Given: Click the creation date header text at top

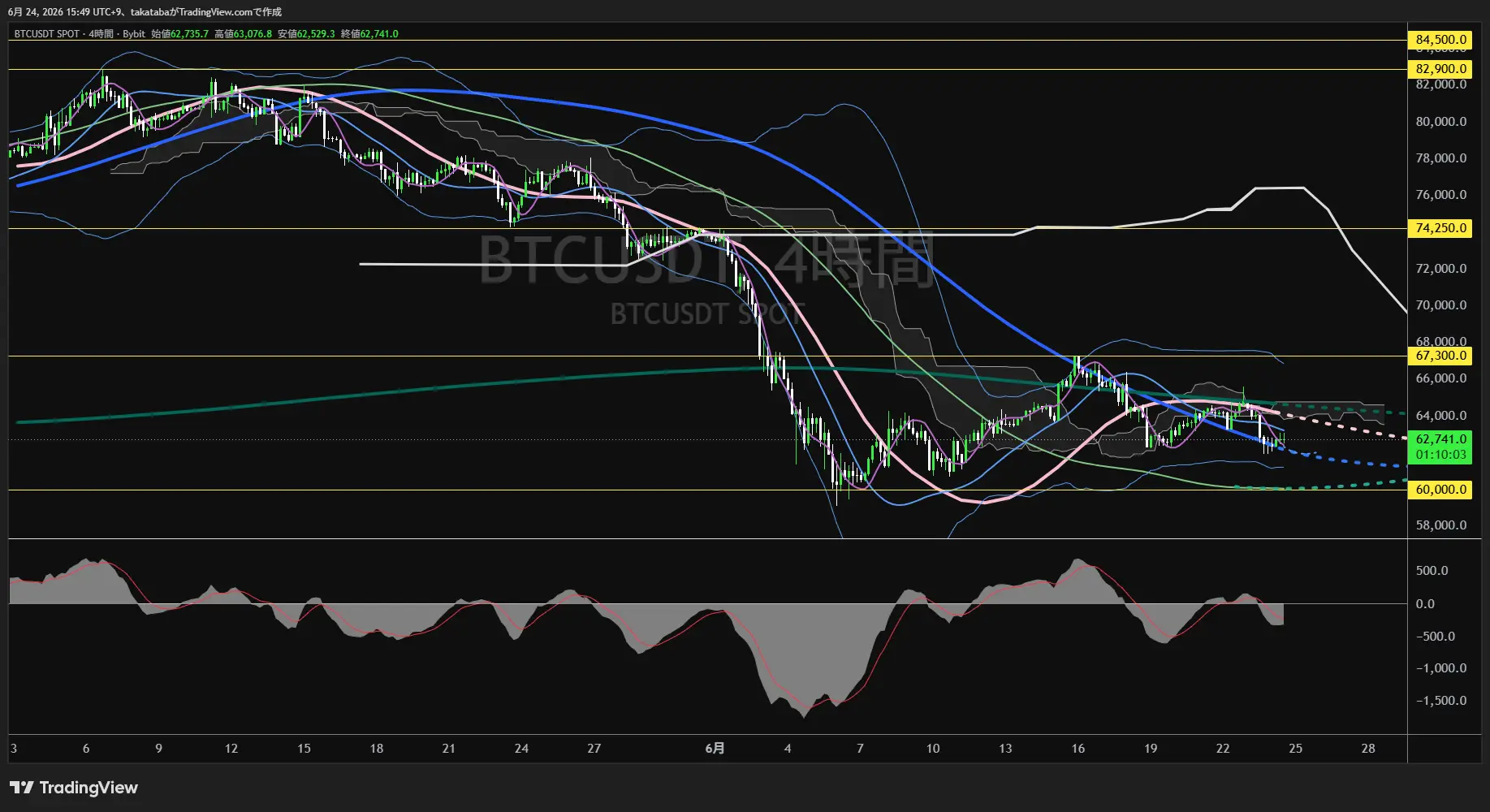Looking at the screenshot, I should [145, 12].
